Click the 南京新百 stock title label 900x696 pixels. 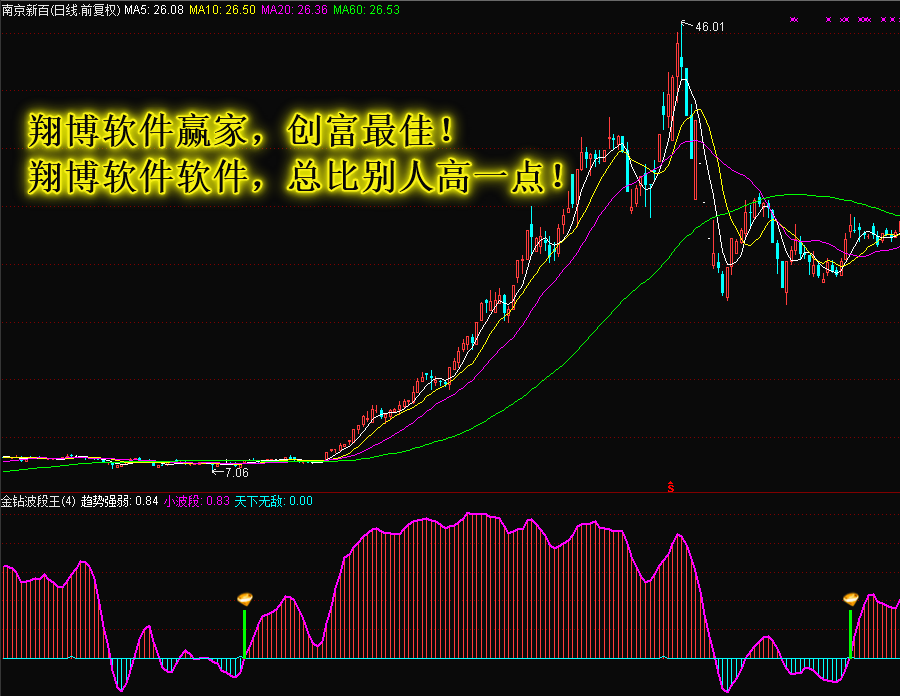coord(61,10)
